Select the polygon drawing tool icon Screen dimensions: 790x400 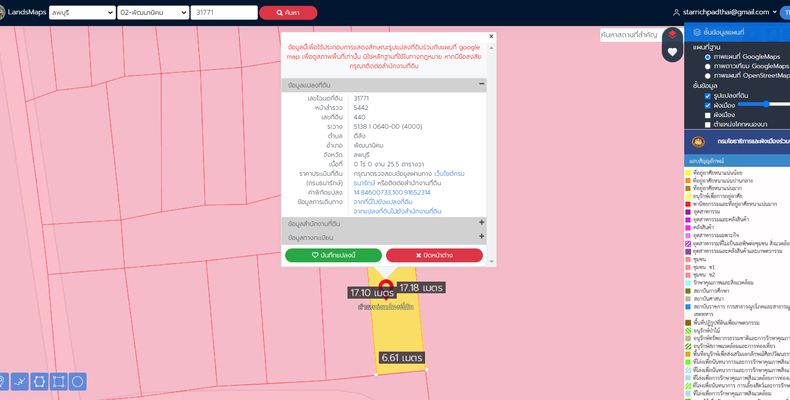coord(39,381)
